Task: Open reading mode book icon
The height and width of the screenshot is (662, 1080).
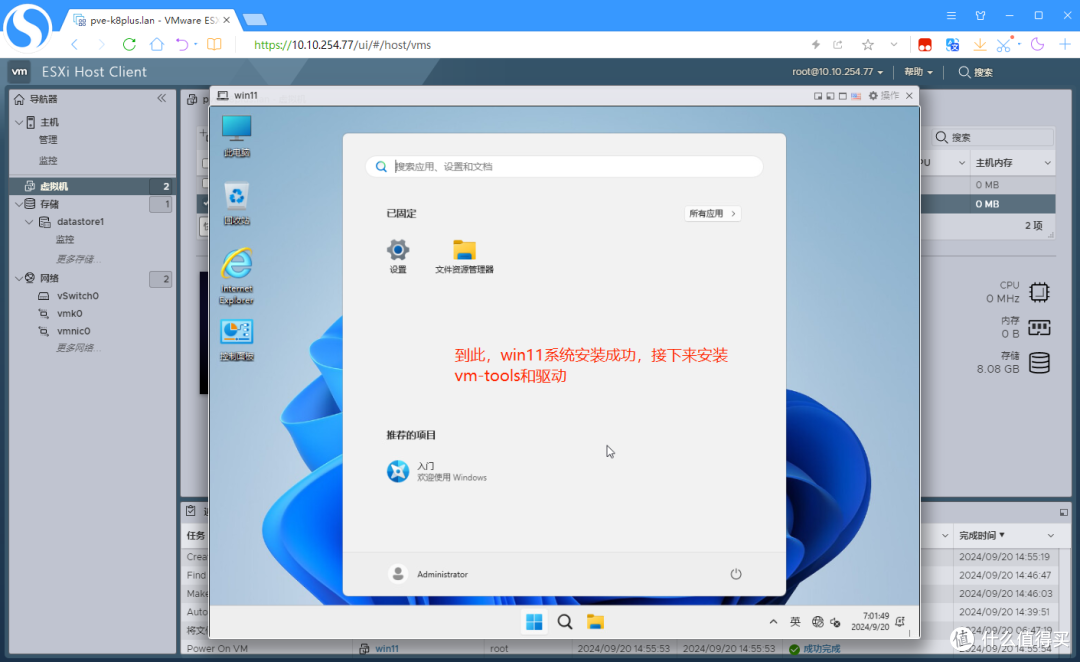Action: [214, 45]
